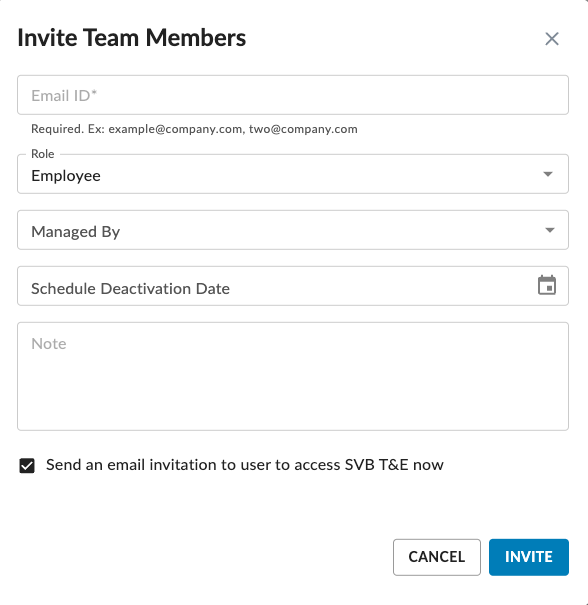588x605 pixels.
Task: Open the Managed By dropdown
Action: (x=293, y=230)
